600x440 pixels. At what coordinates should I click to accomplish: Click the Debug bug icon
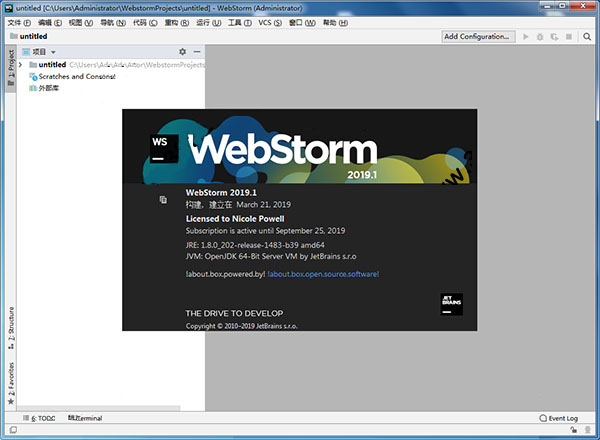[x=540, y=37]
